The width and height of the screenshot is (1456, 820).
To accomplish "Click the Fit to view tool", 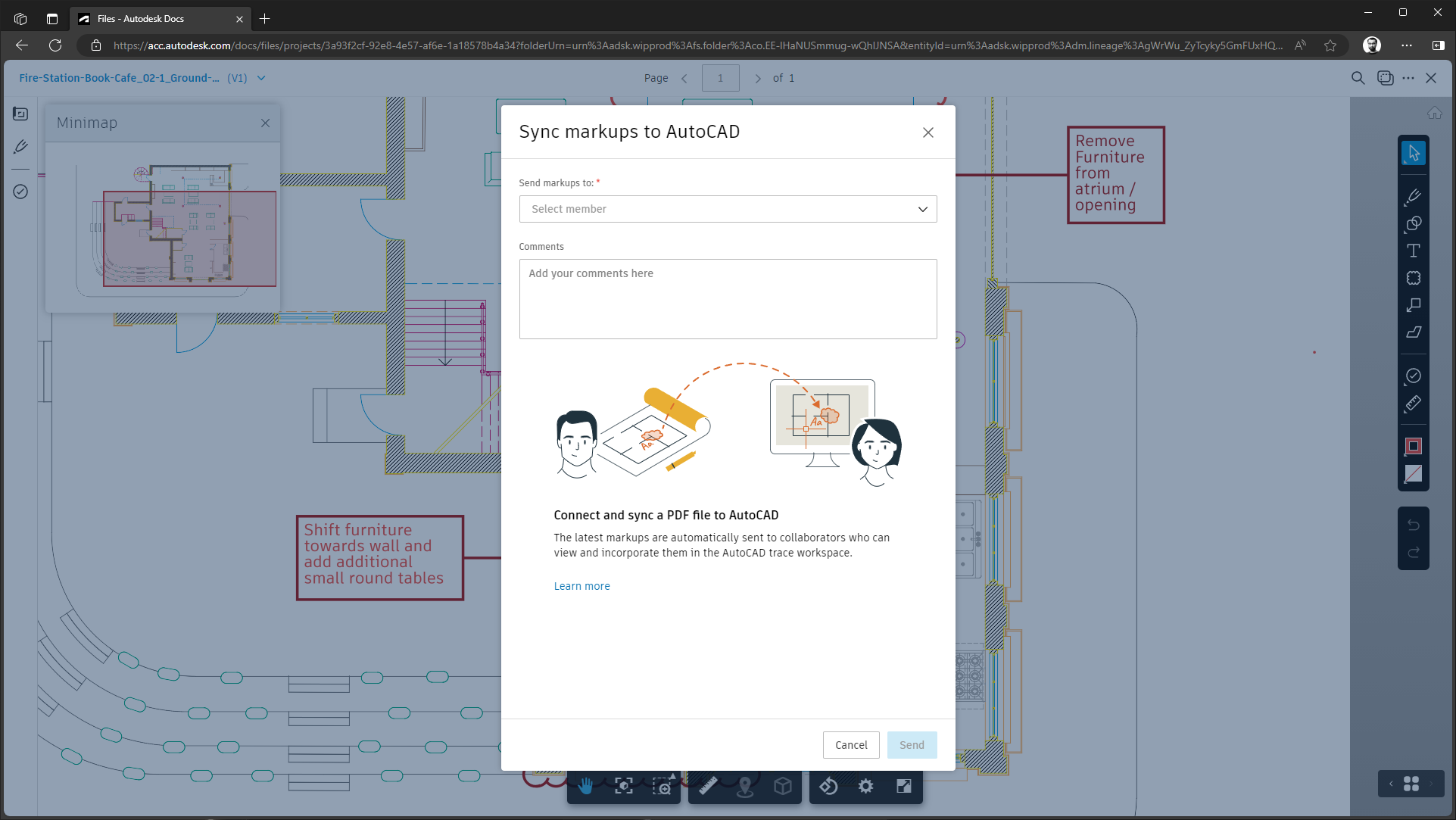I will point(623,786).
